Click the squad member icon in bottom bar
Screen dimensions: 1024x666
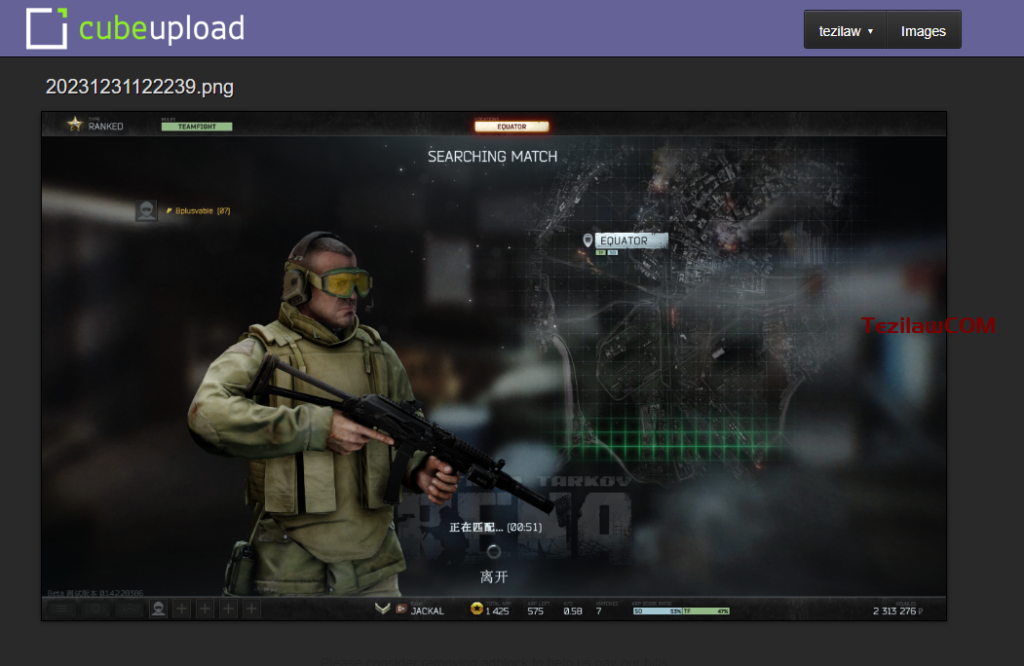click(158, 609)
